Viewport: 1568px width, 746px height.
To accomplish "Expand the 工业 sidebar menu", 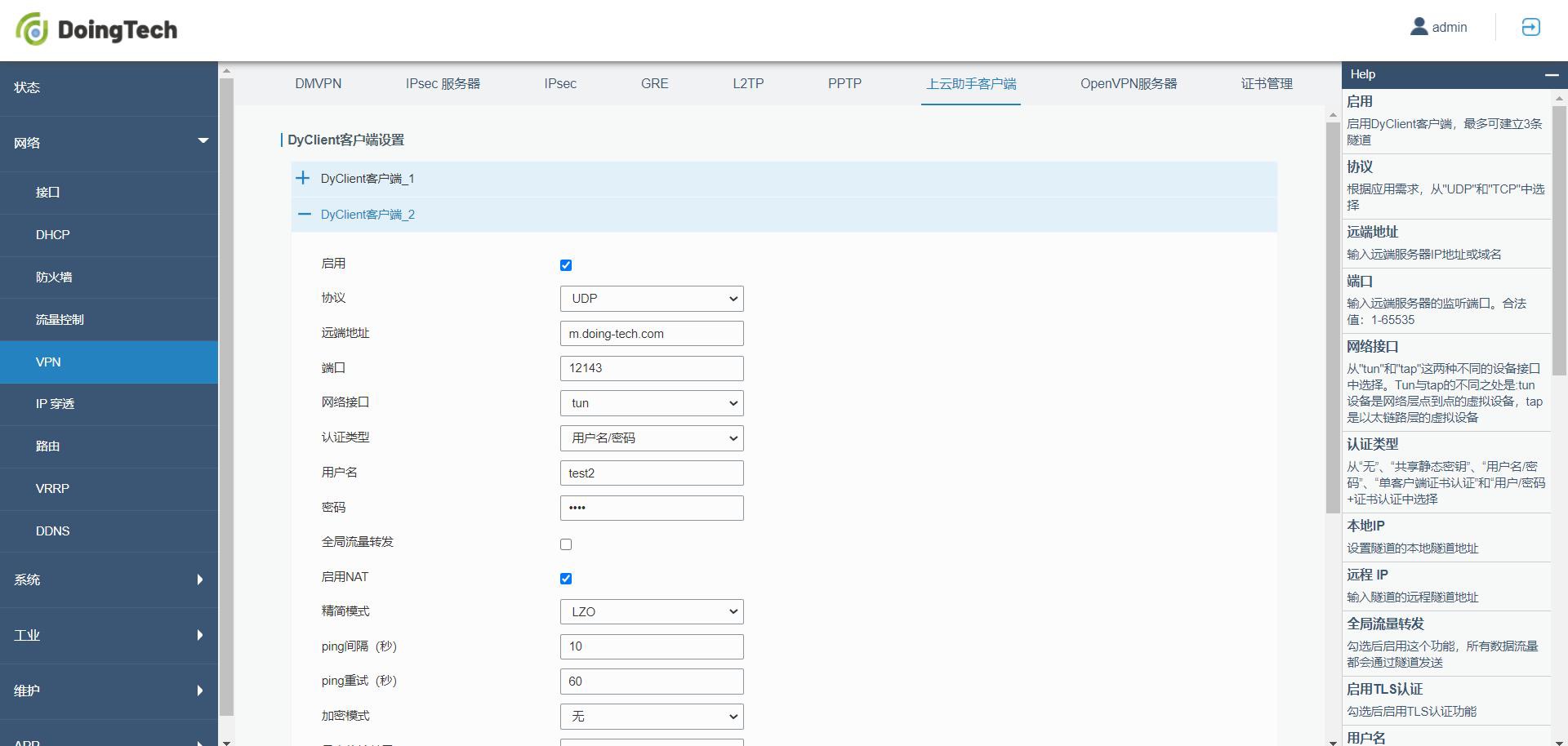I will [109, 635].
